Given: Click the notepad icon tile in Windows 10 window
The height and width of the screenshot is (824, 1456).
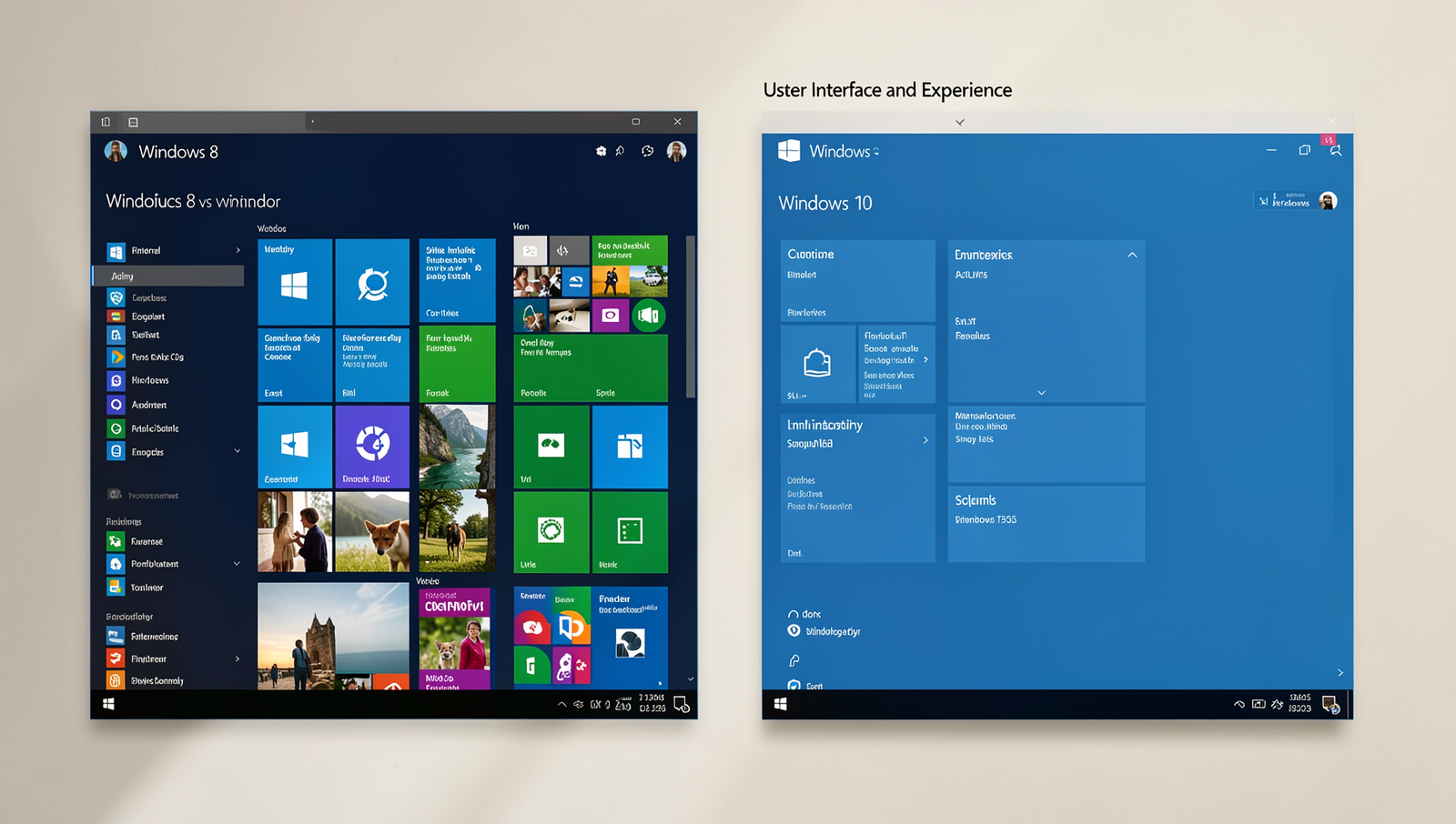Looking at the screenshot, I should [x=817, y=363].
